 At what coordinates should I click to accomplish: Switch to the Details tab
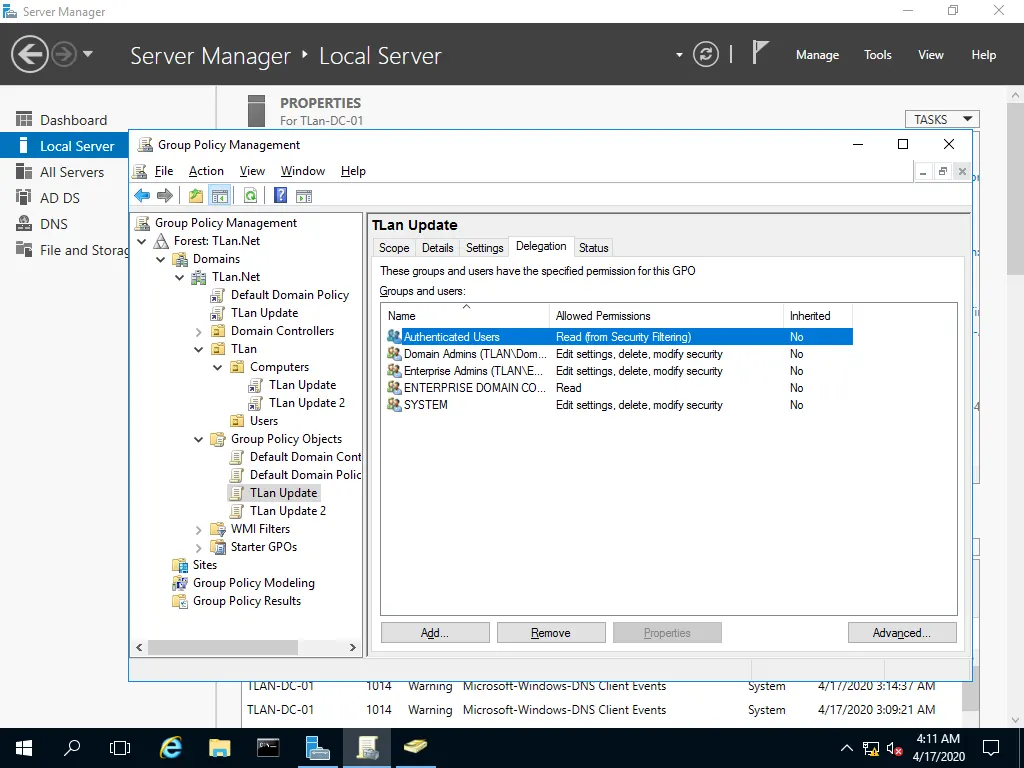pyautogui.click(x=437, y=248)
